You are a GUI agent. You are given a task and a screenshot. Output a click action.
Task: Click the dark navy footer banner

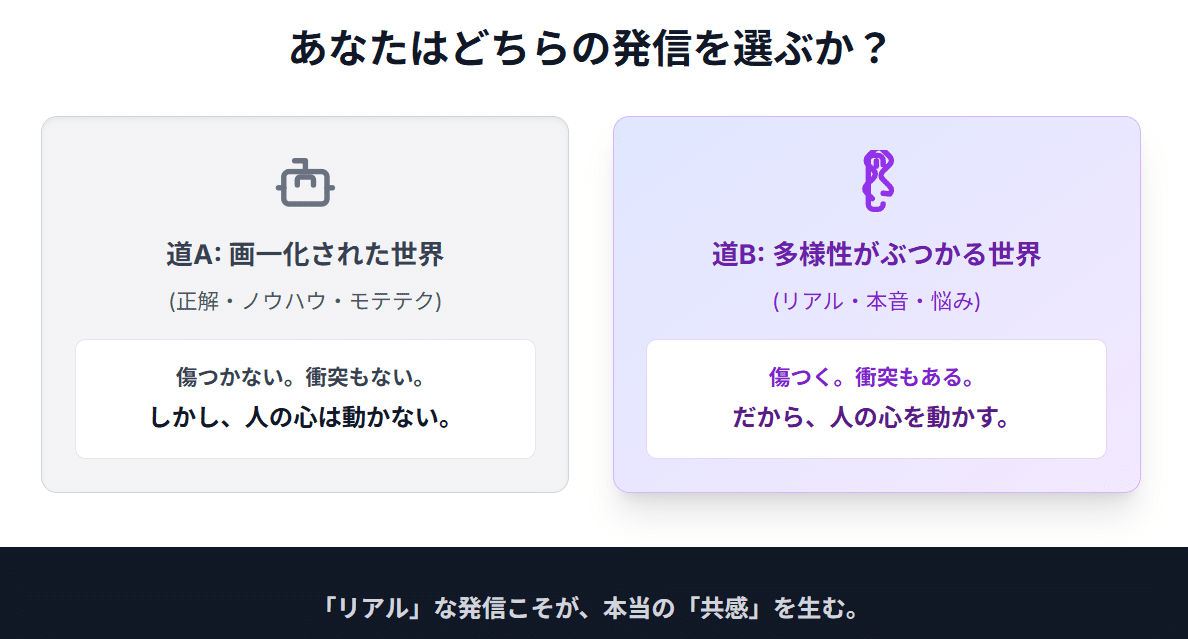[x=594, y=593]
